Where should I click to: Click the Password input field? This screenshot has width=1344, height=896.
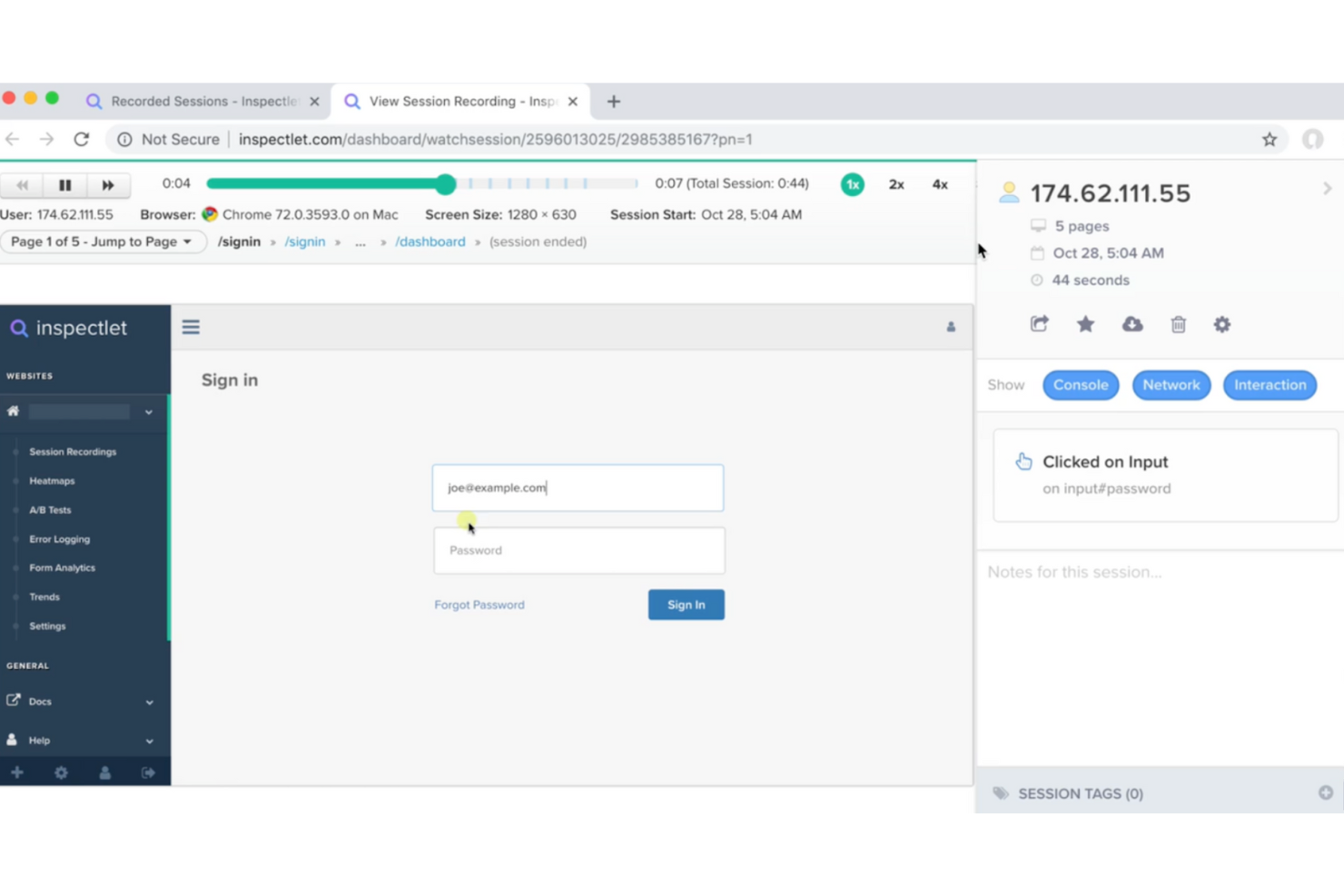(579, 550)
